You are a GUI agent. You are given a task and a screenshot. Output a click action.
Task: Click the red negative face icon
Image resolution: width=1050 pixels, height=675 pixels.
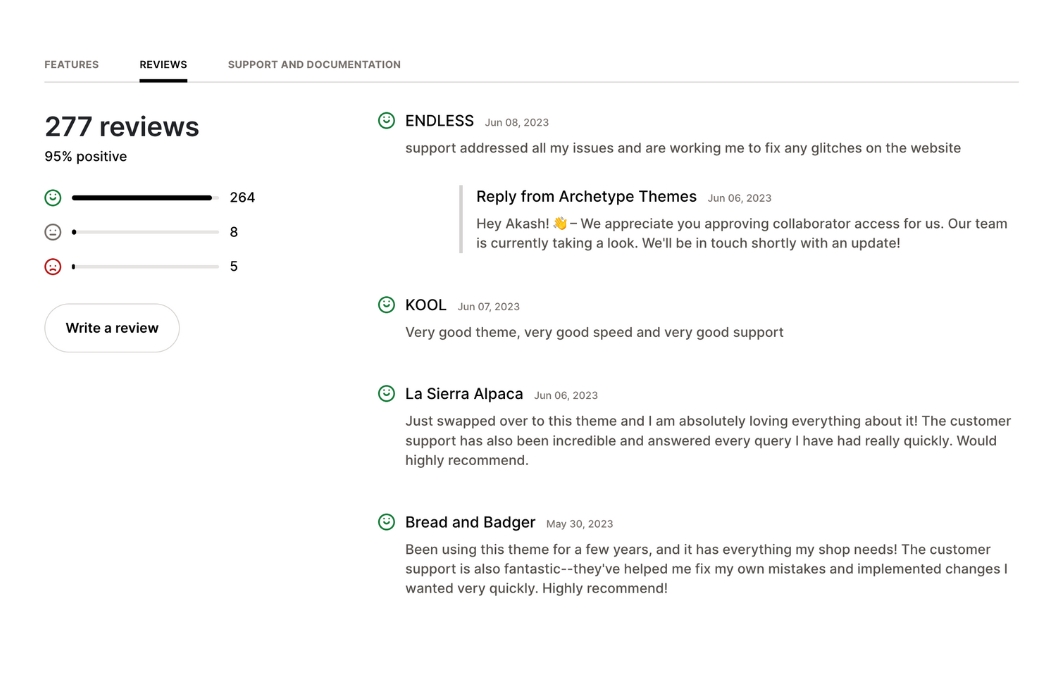(53, 266)
